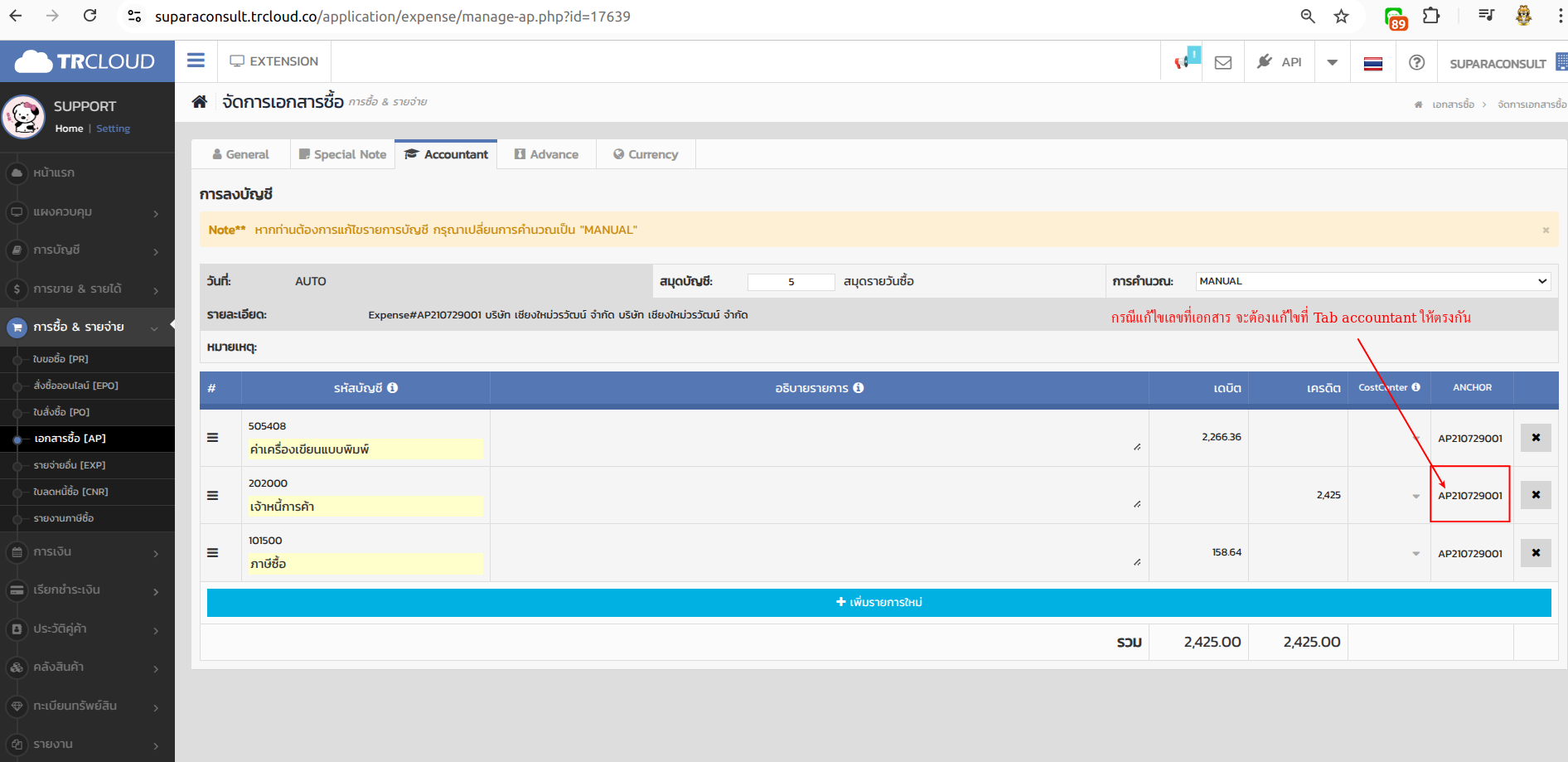Viewport: 1568px width, 762px height.
Task: Grab the reorder handle for row 101500
Action: pos(213,552)
